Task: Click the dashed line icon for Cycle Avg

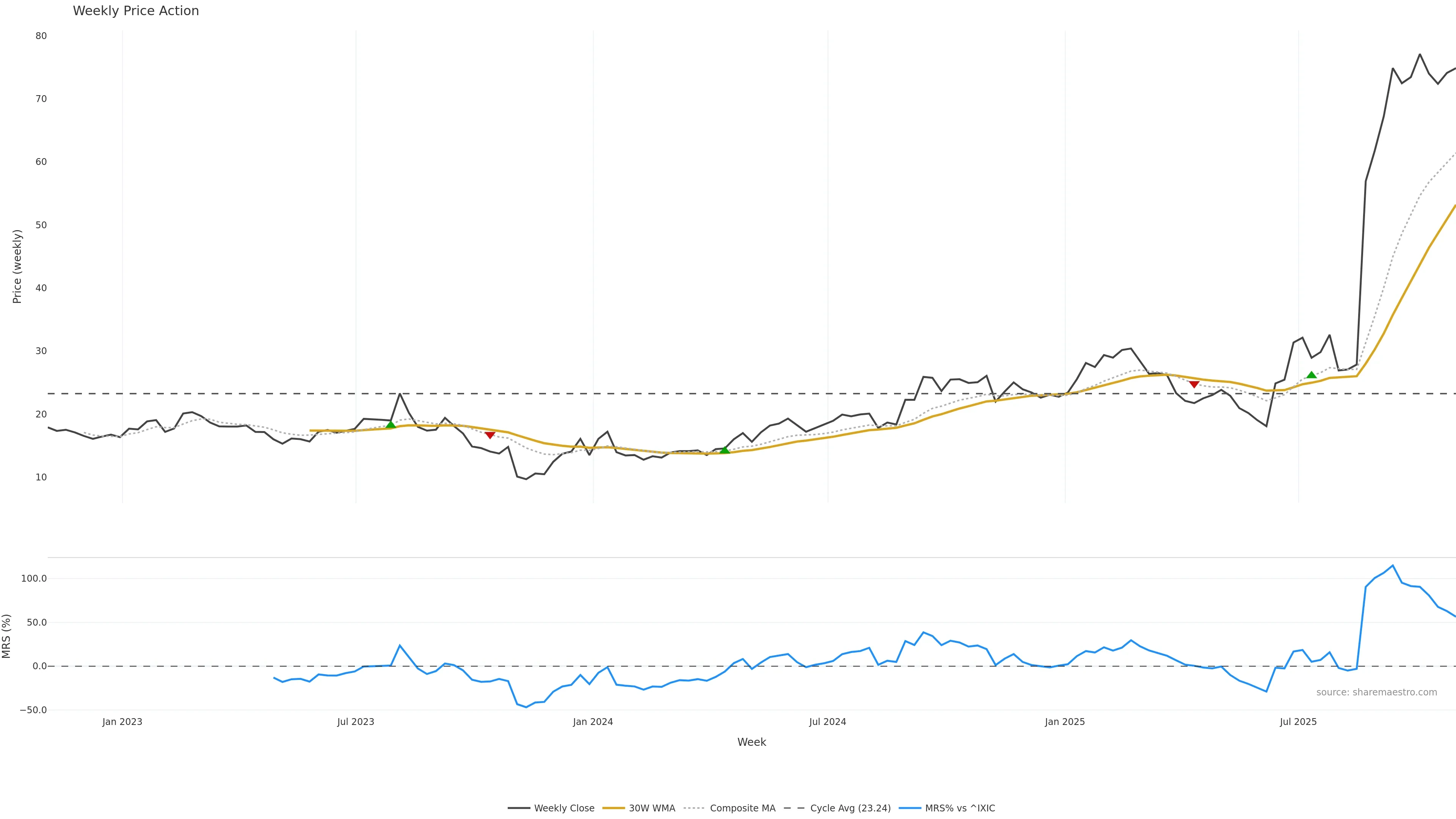Action: pyautogui.click(x=794, y=808)
